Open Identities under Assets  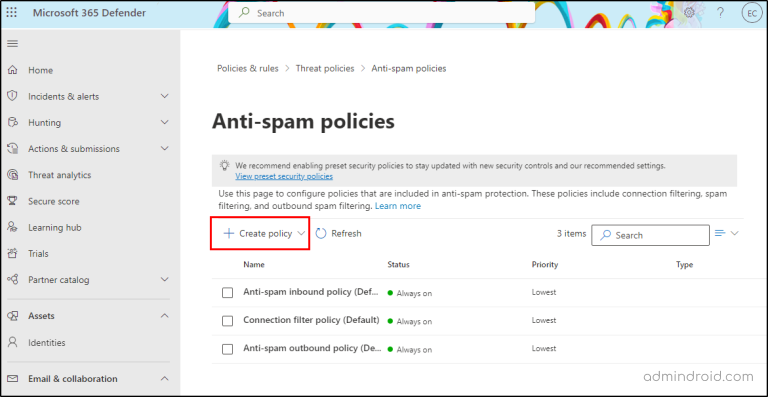(47, 343)
